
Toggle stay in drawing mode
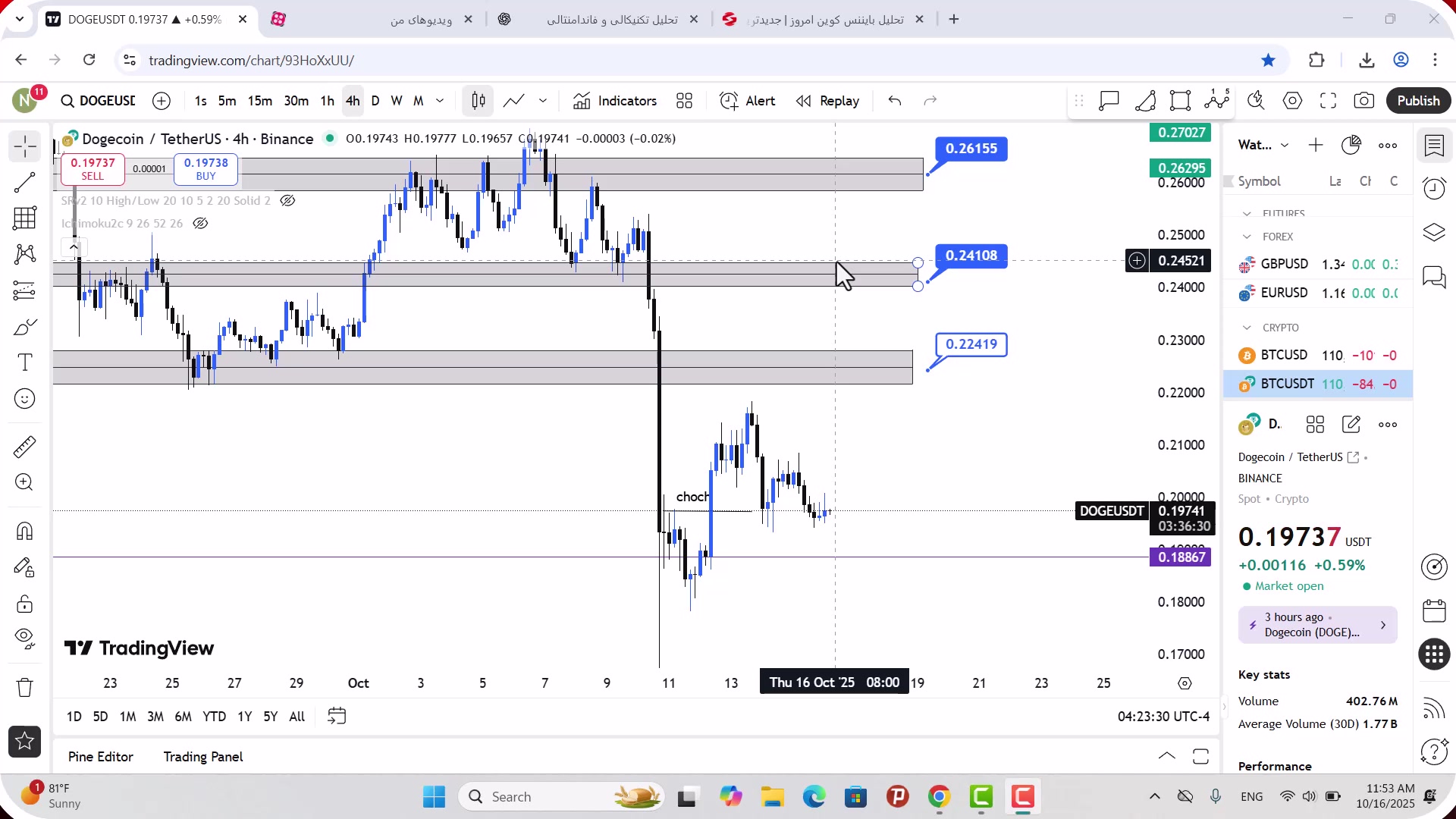click(25, 567)
